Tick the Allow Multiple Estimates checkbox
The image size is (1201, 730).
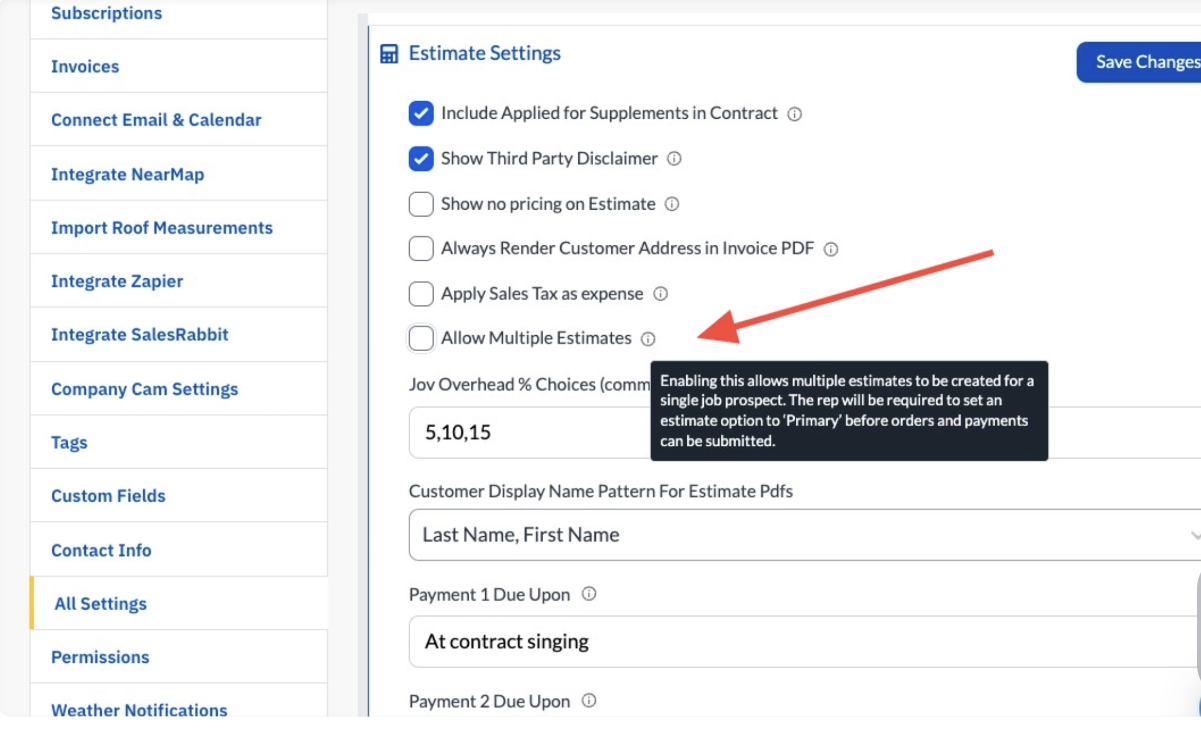click(x=421, y=339)
